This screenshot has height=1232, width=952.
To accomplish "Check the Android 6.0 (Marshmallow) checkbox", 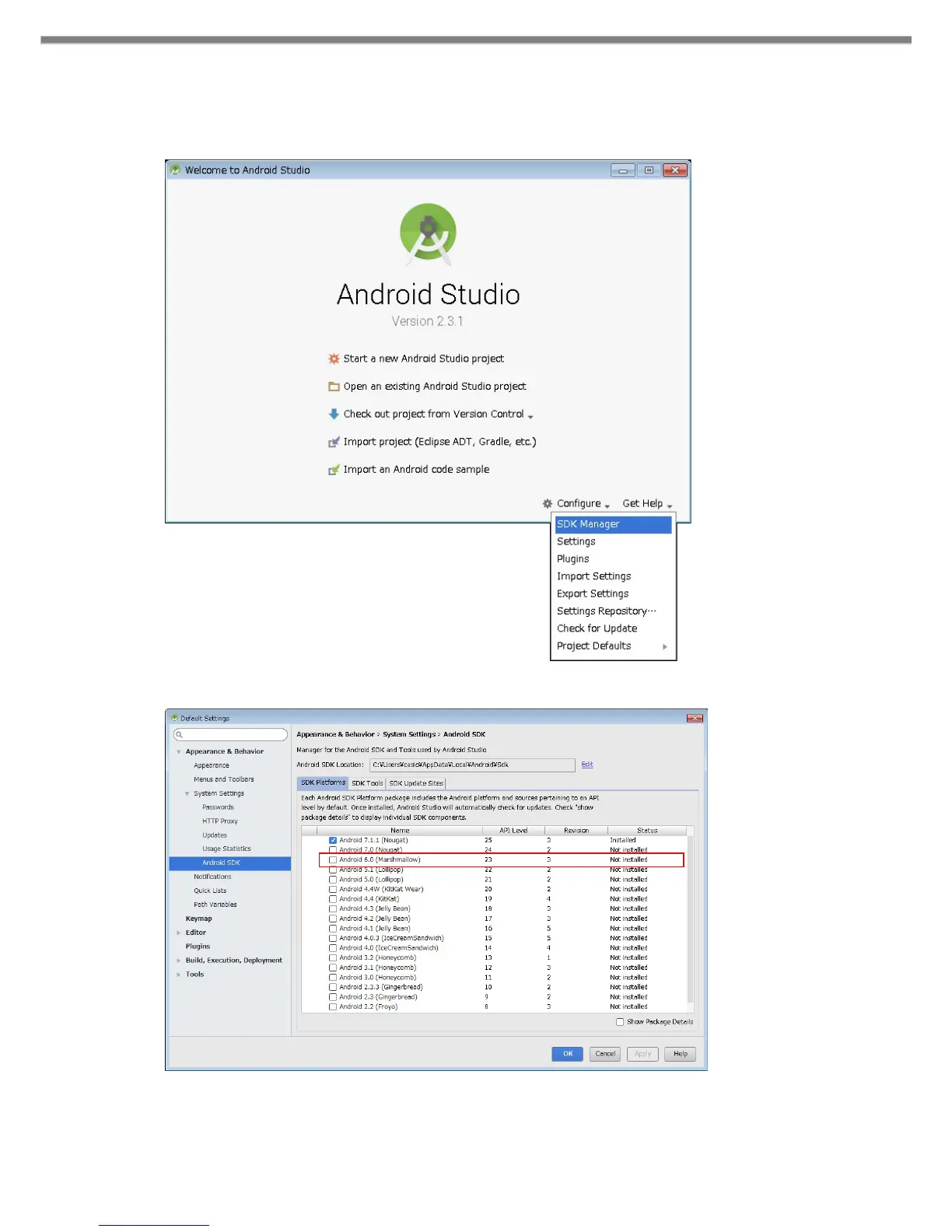I will pos(333,860).
